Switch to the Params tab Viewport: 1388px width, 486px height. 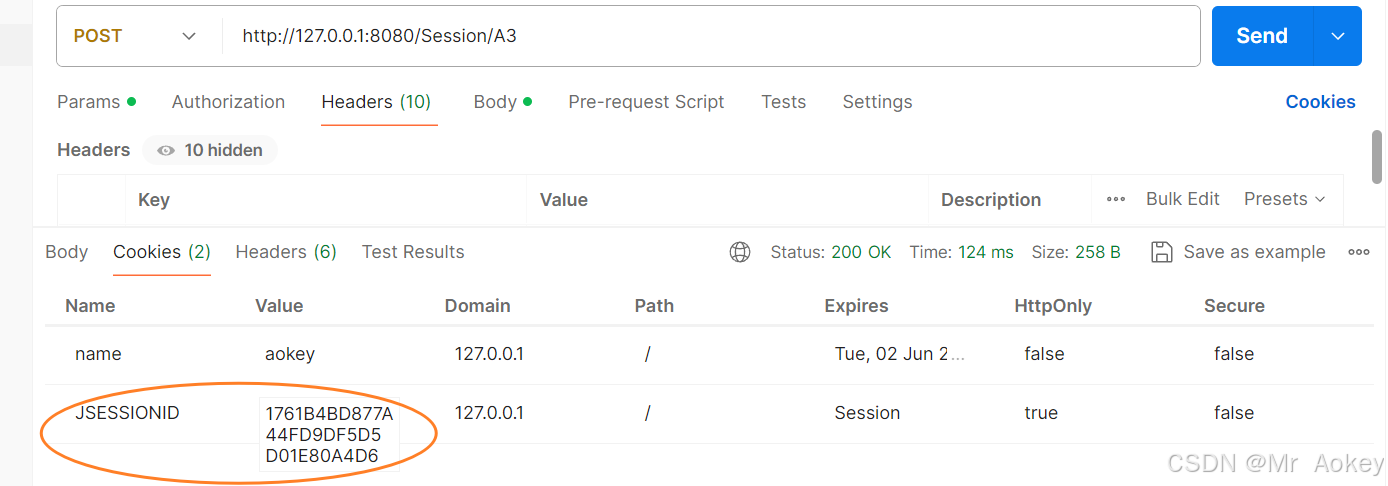[x=88, y=102]
